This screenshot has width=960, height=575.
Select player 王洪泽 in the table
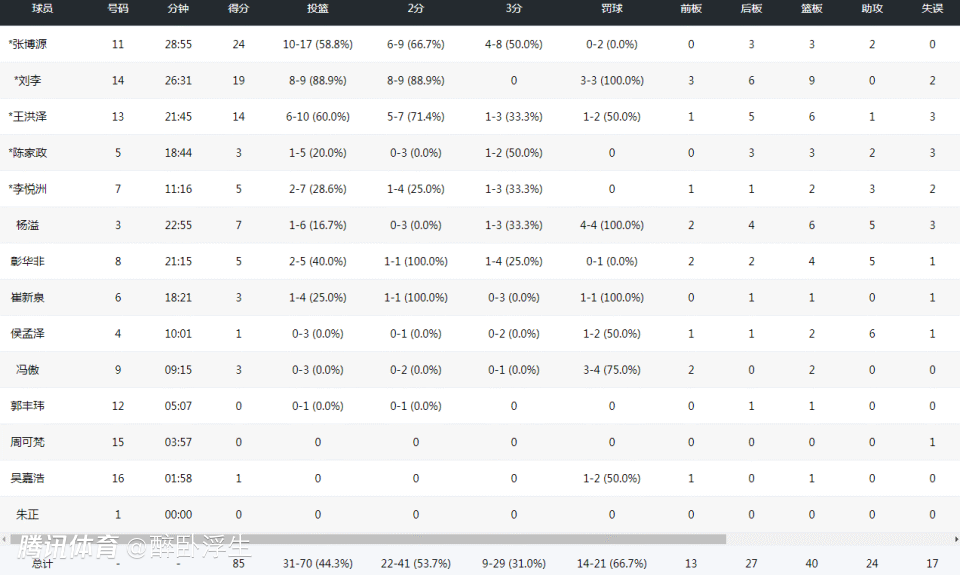(28, 116)
